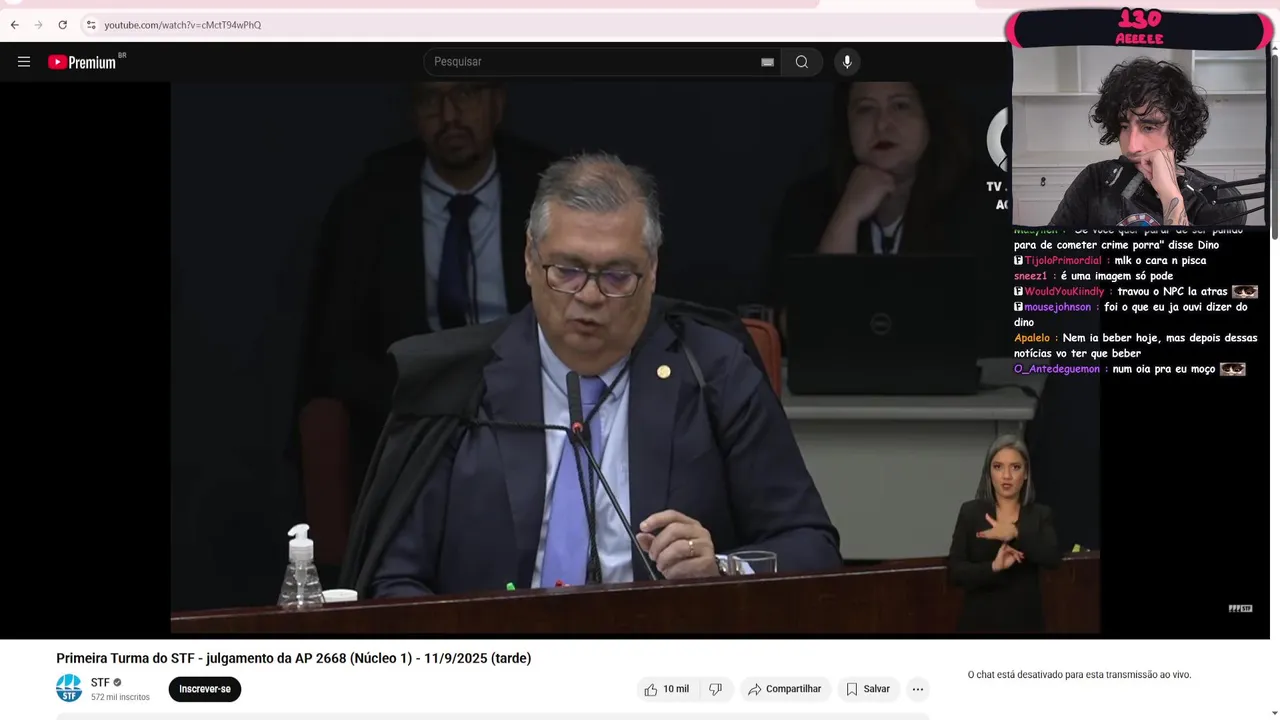Click the eyes emote in O_Antedeguemon message
Image resolution: width=1280 pixels, height=720 pixels.
coord(1233,369)
